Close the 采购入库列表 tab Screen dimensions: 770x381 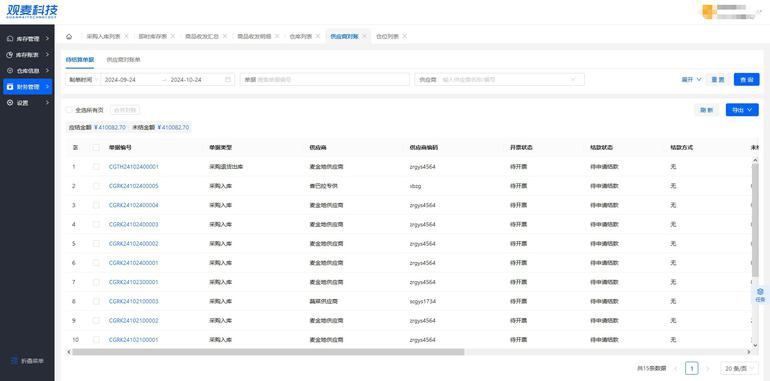[126, 36]
